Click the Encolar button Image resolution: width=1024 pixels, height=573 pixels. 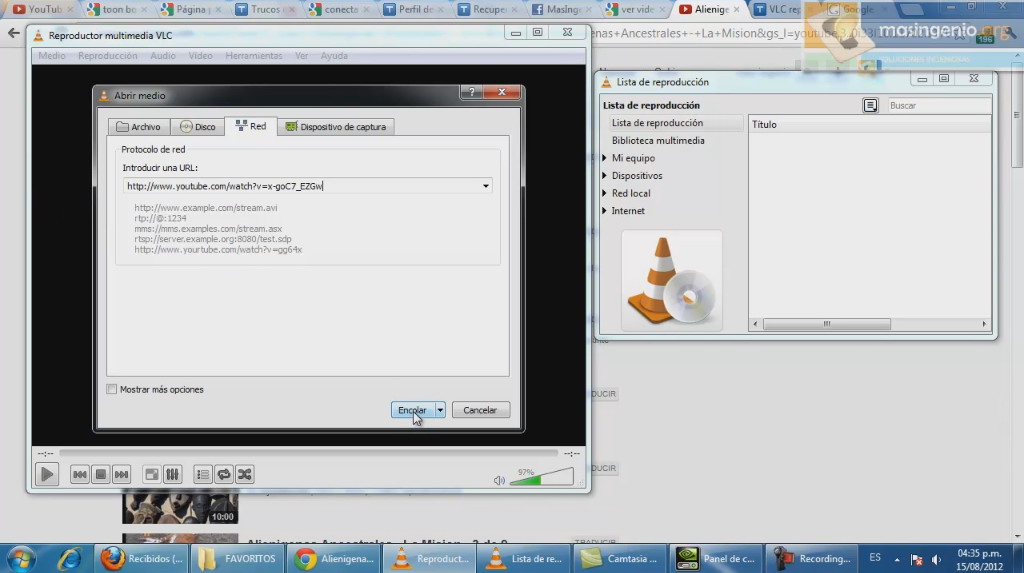tap(412, 410)
